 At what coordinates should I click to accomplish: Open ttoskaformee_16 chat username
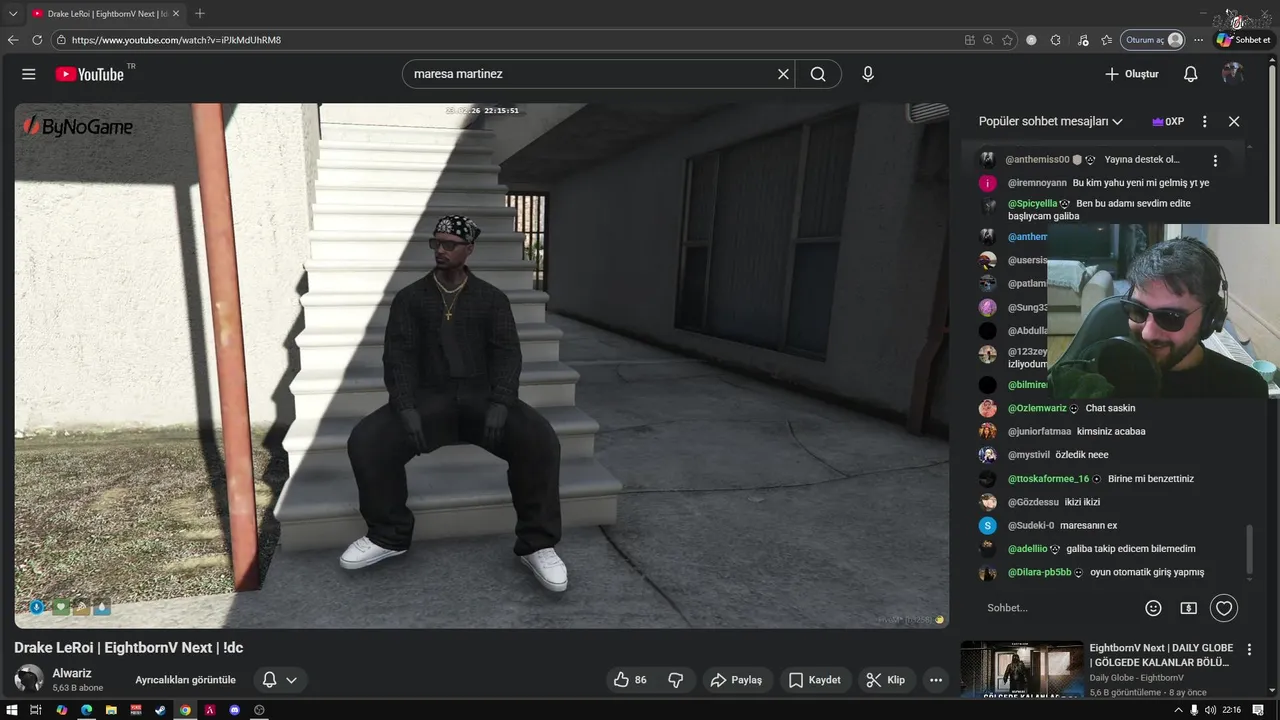[x=1048, y=479]
